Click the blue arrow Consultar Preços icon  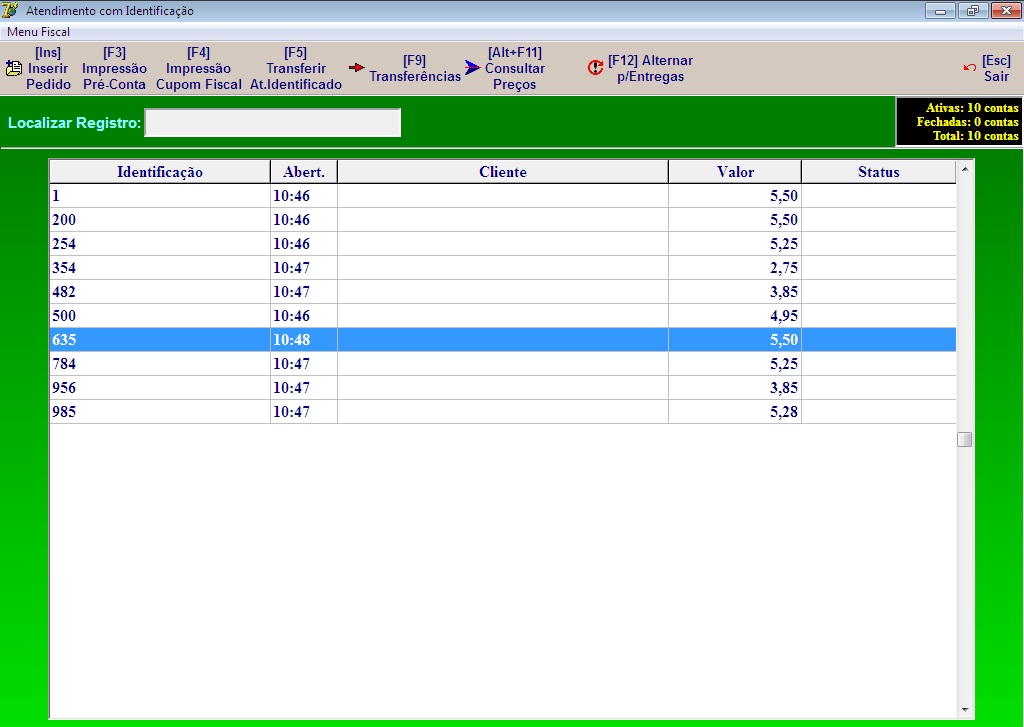coord(473,68)
